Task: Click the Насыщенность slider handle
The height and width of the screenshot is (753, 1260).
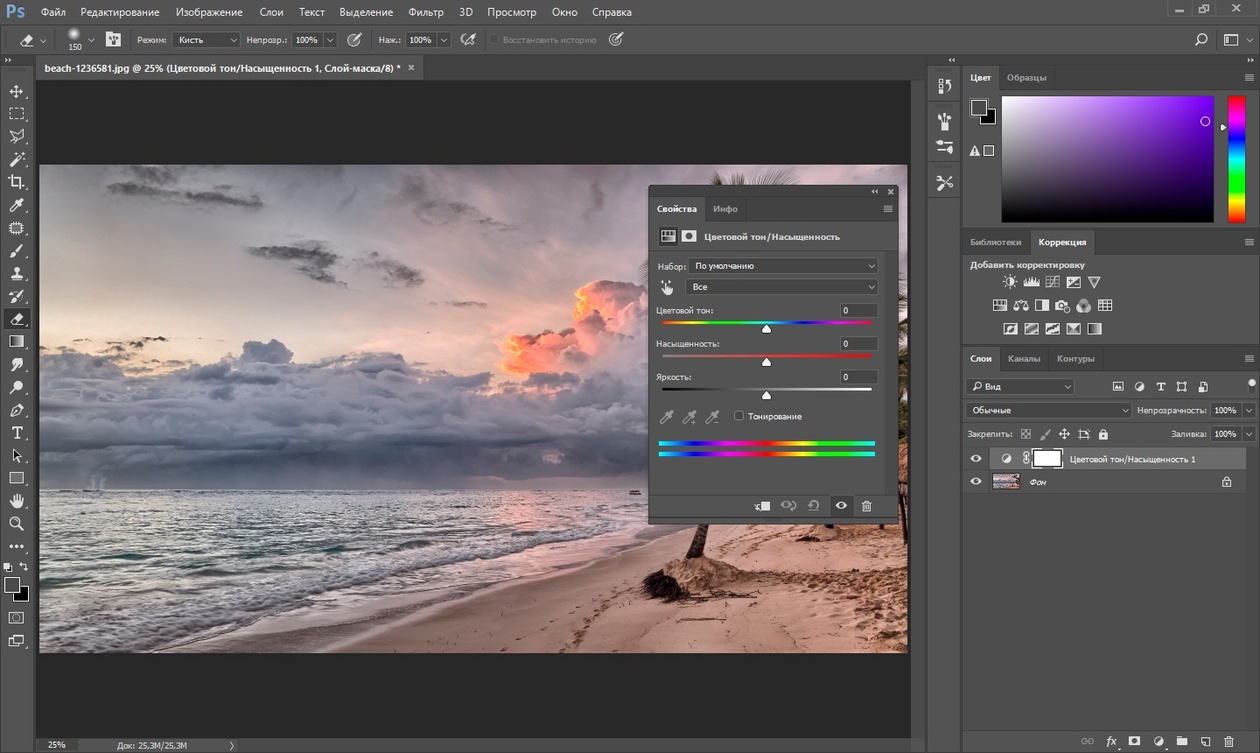Action: pos(766,361)
